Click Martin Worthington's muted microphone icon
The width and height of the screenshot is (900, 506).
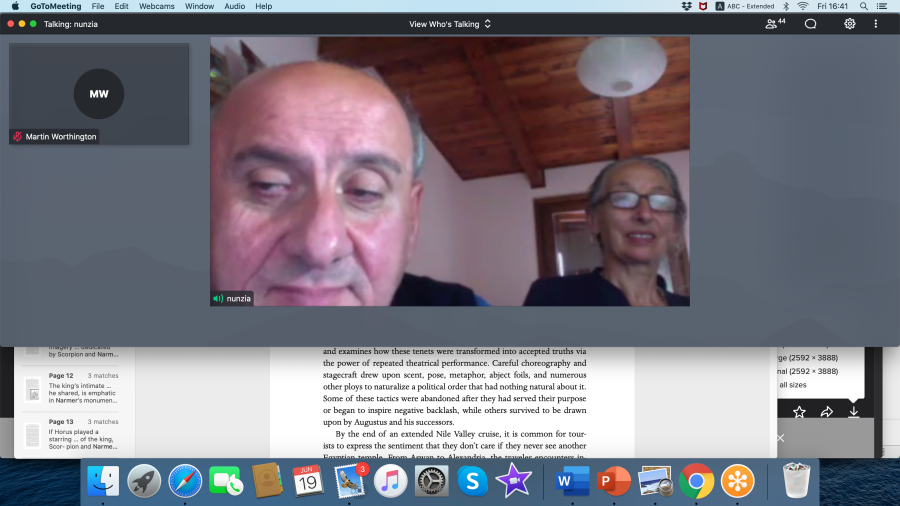click(x=17, y=137)
